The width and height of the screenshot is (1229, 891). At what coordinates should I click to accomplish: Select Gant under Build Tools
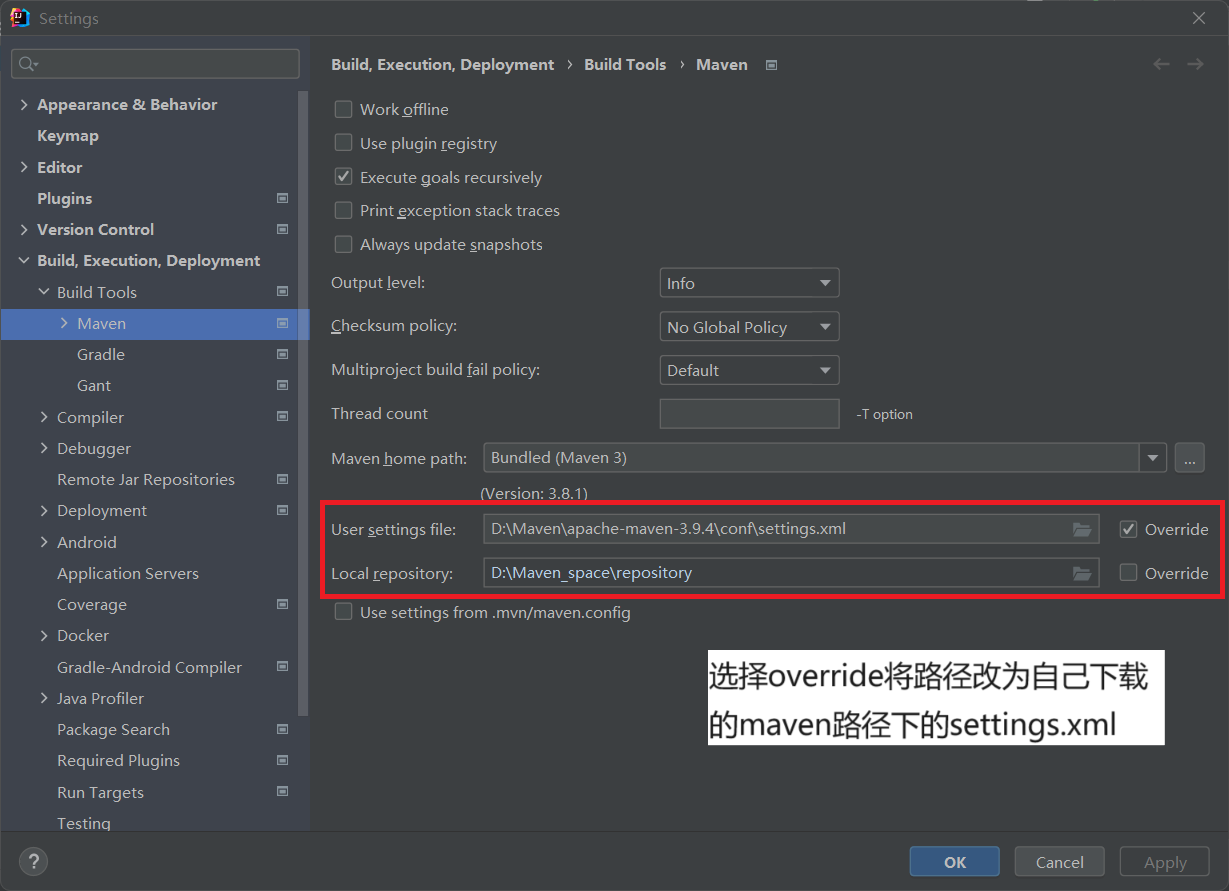click(x=94, y=385)
